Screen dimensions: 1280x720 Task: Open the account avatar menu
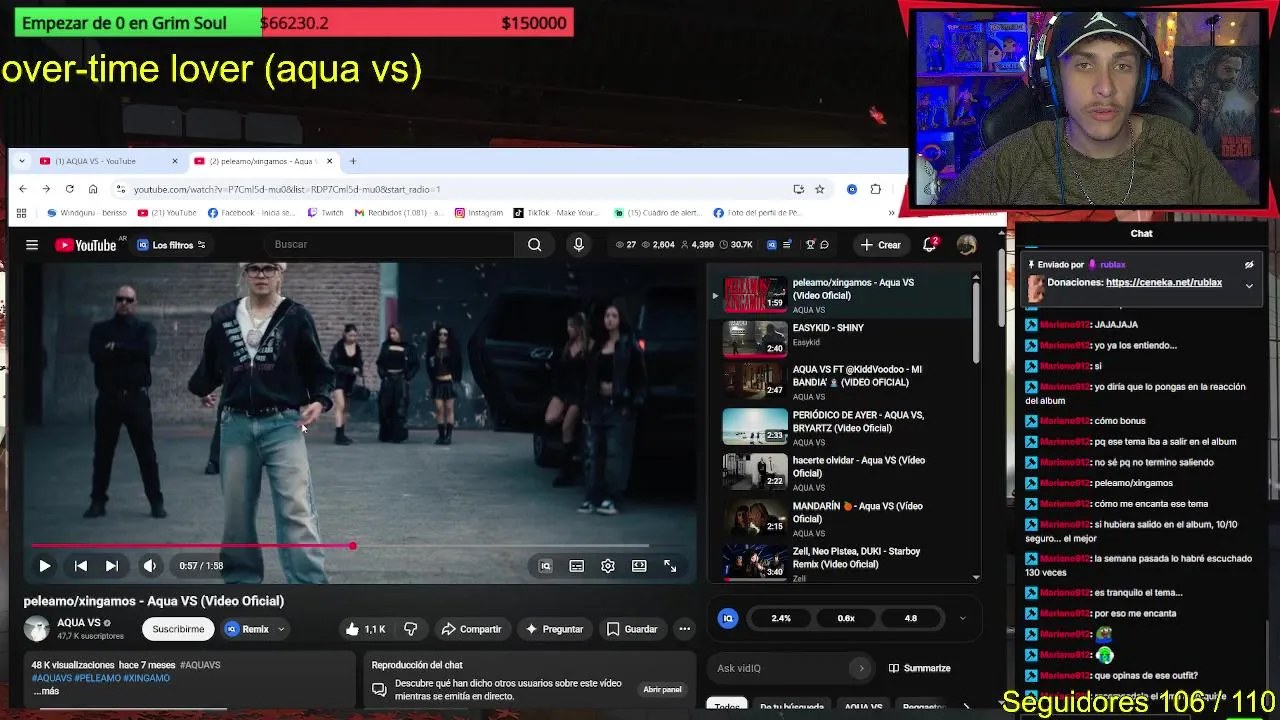point(966,245)
